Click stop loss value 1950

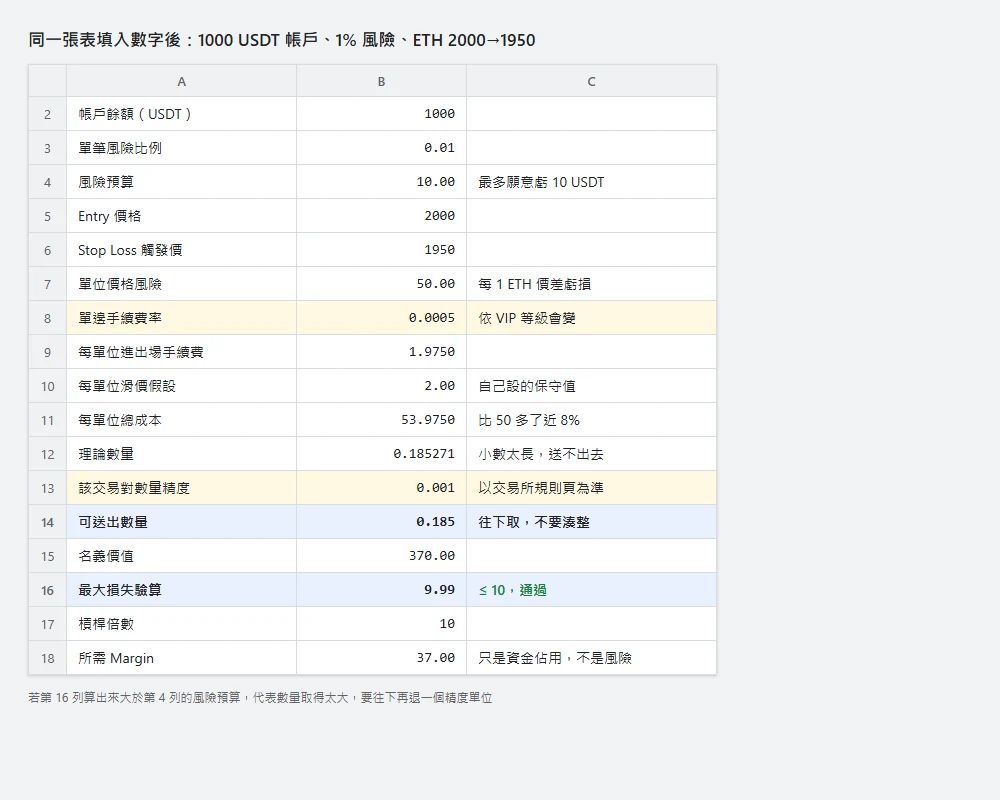(381, 250)
